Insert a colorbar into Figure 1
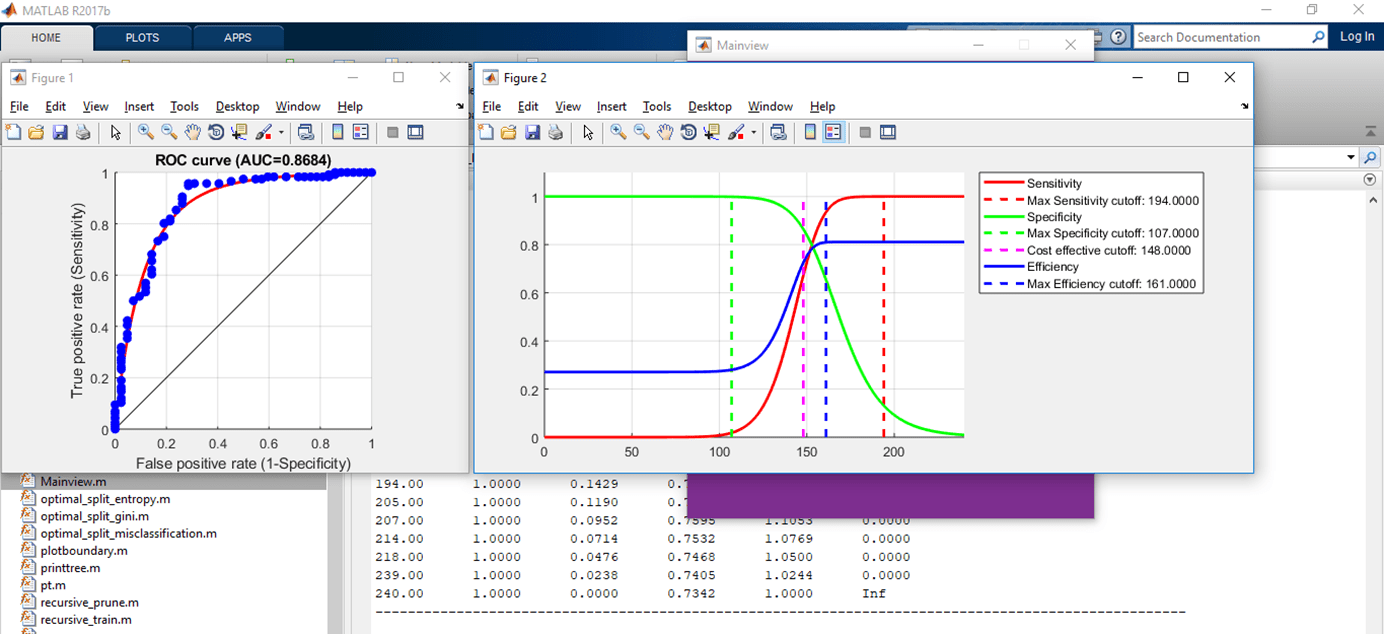 (x=338, y=131)
